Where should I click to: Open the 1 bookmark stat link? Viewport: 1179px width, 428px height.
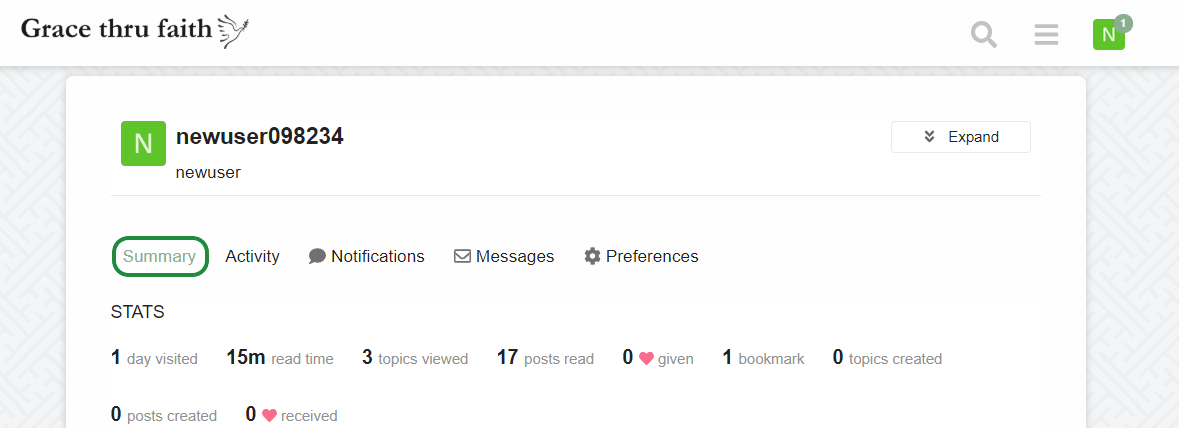tap(763, 358)
